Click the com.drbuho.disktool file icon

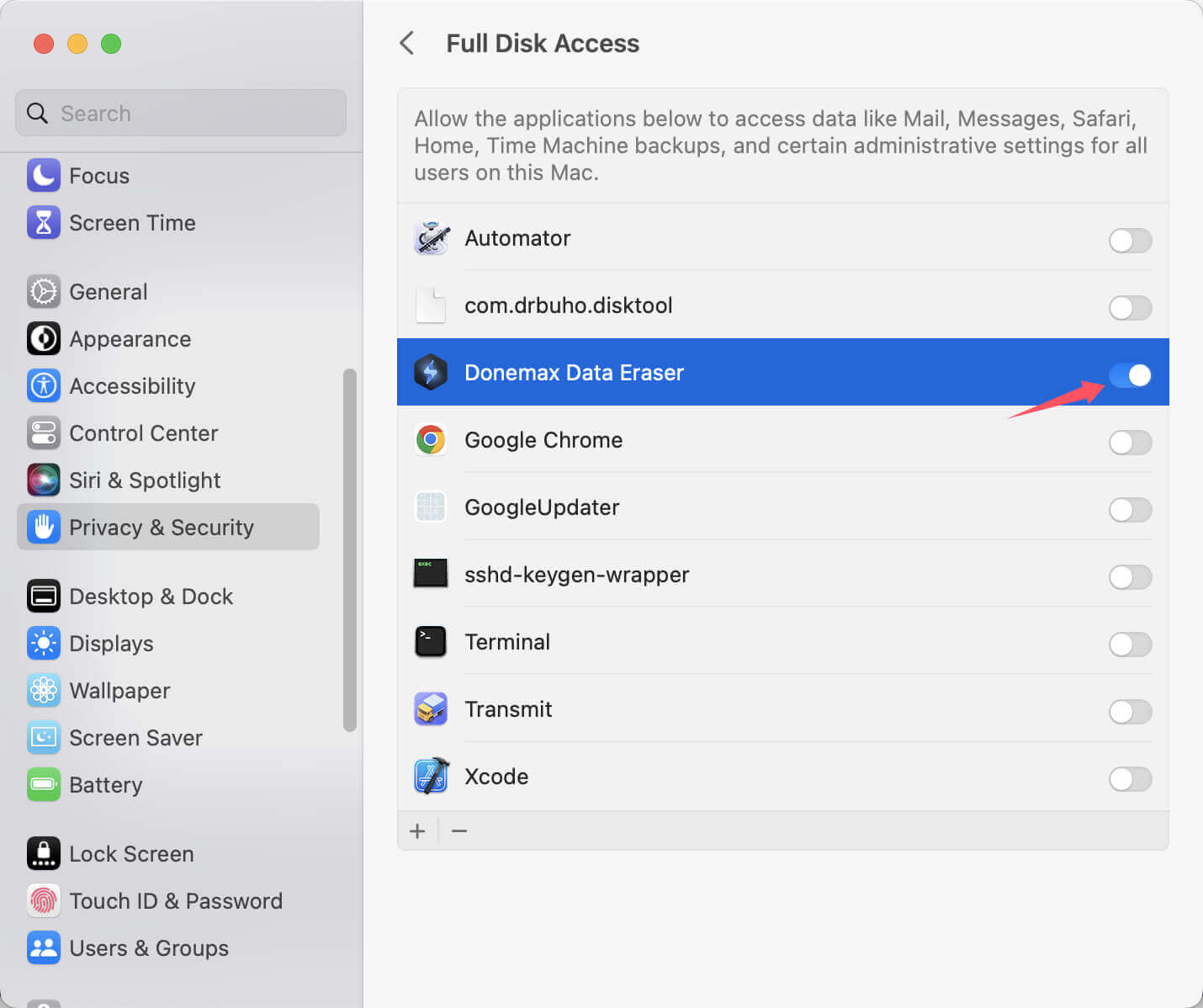pyautogui.click(x=431, y=305)
